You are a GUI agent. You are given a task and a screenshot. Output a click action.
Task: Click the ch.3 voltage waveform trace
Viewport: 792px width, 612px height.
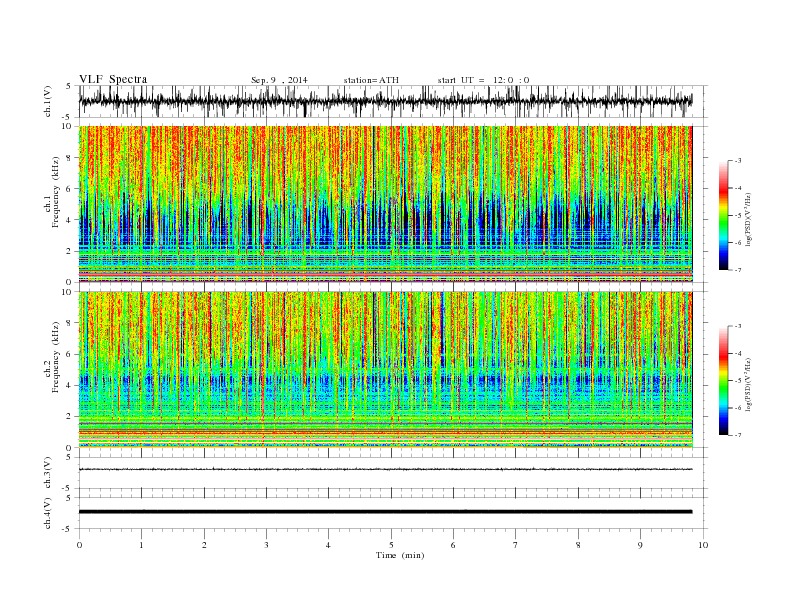pyautogui.click(x=385, y=470)
